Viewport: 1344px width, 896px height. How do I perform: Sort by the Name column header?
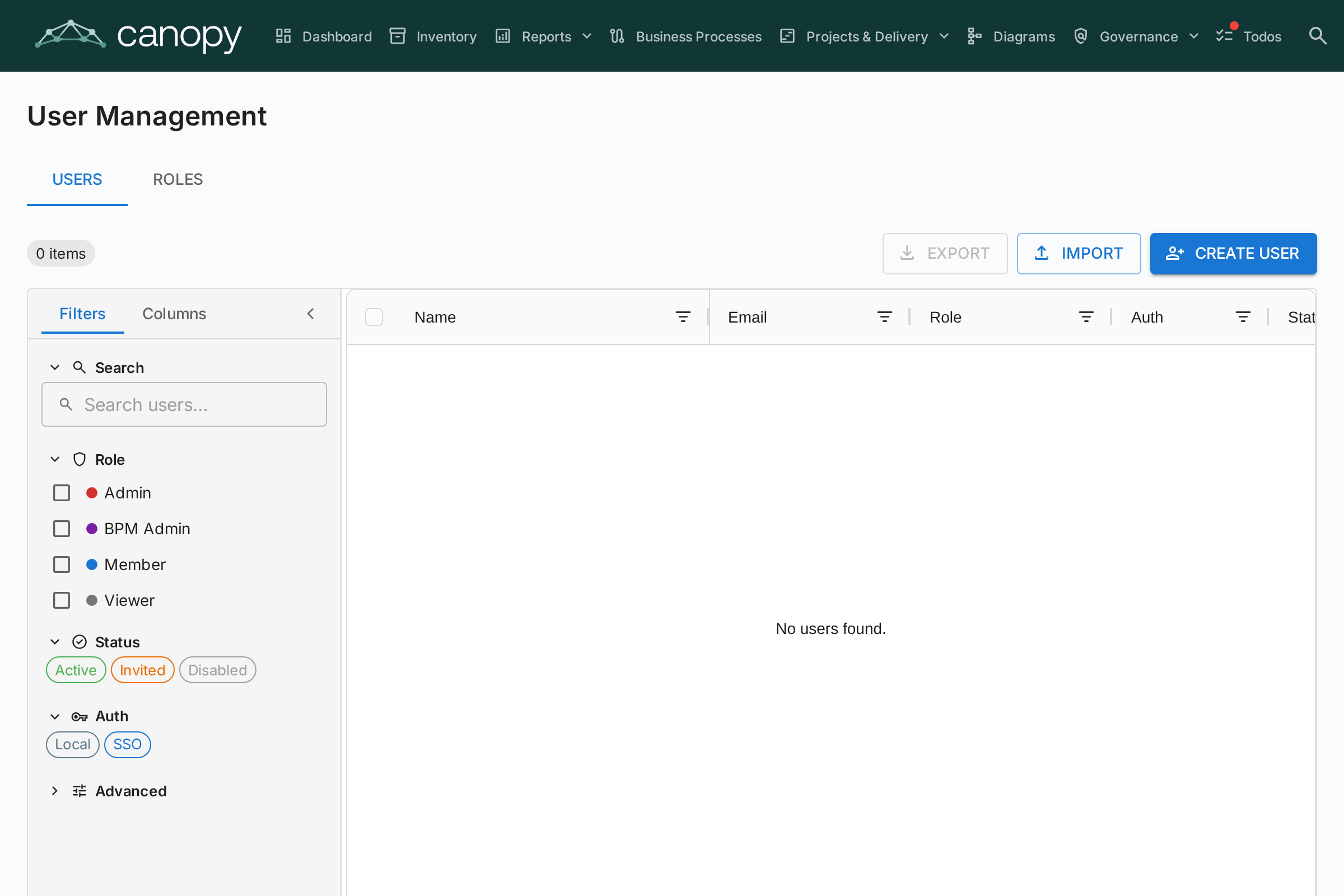coord(435,317)
